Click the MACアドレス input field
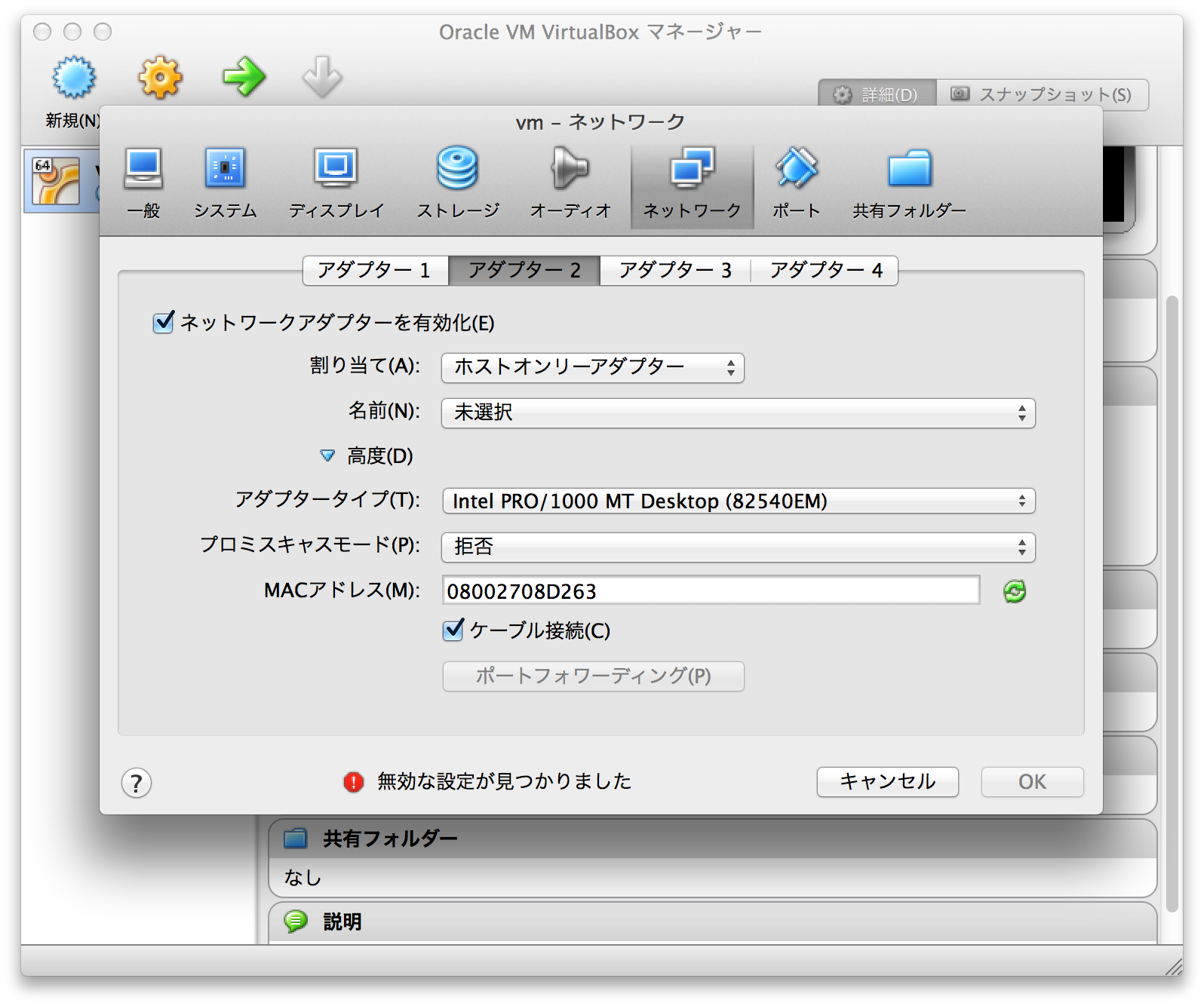Viewport: 1204px width, 1006px height. 711,590
